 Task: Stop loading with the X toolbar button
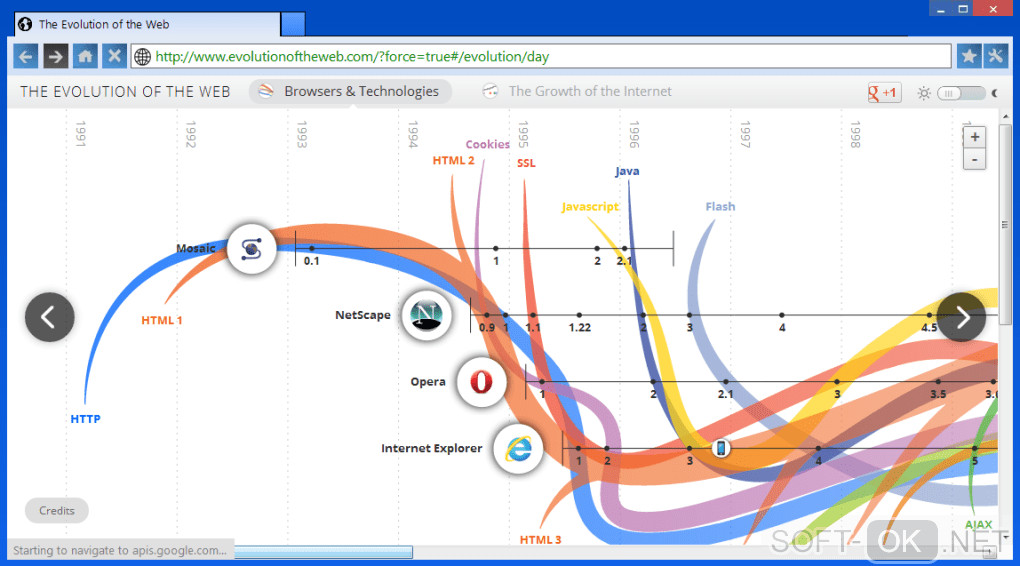114,57
